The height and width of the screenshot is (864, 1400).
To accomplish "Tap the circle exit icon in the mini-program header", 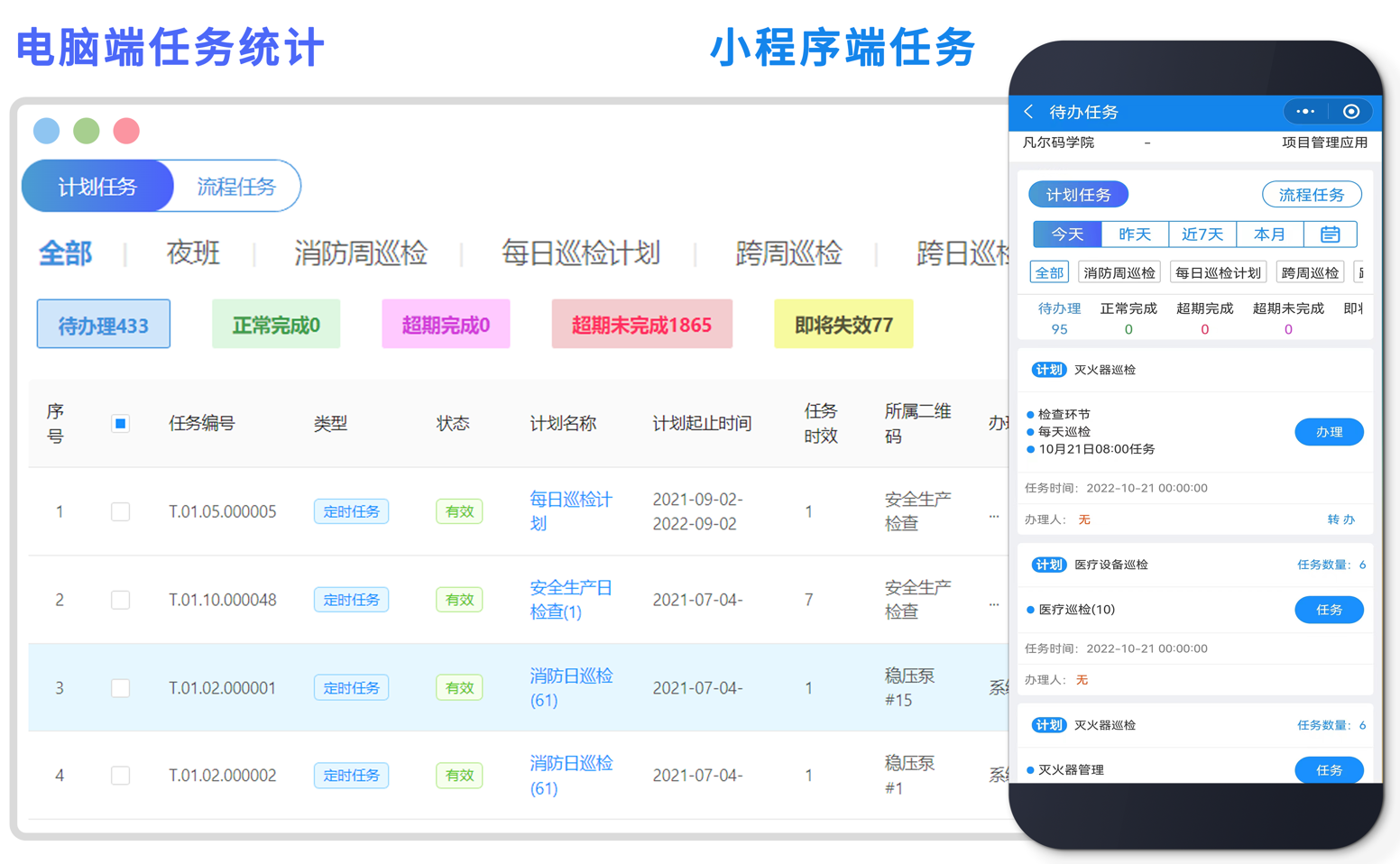I will [1351, 112].
